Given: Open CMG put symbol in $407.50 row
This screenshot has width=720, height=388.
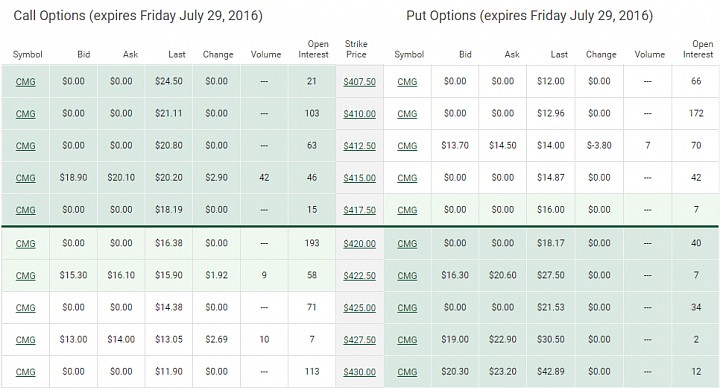Looking at the screenshot, I should 407,82.
